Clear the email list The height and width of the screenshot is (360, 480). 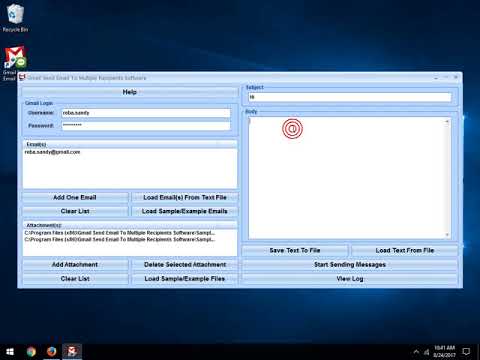click(75, 211)
